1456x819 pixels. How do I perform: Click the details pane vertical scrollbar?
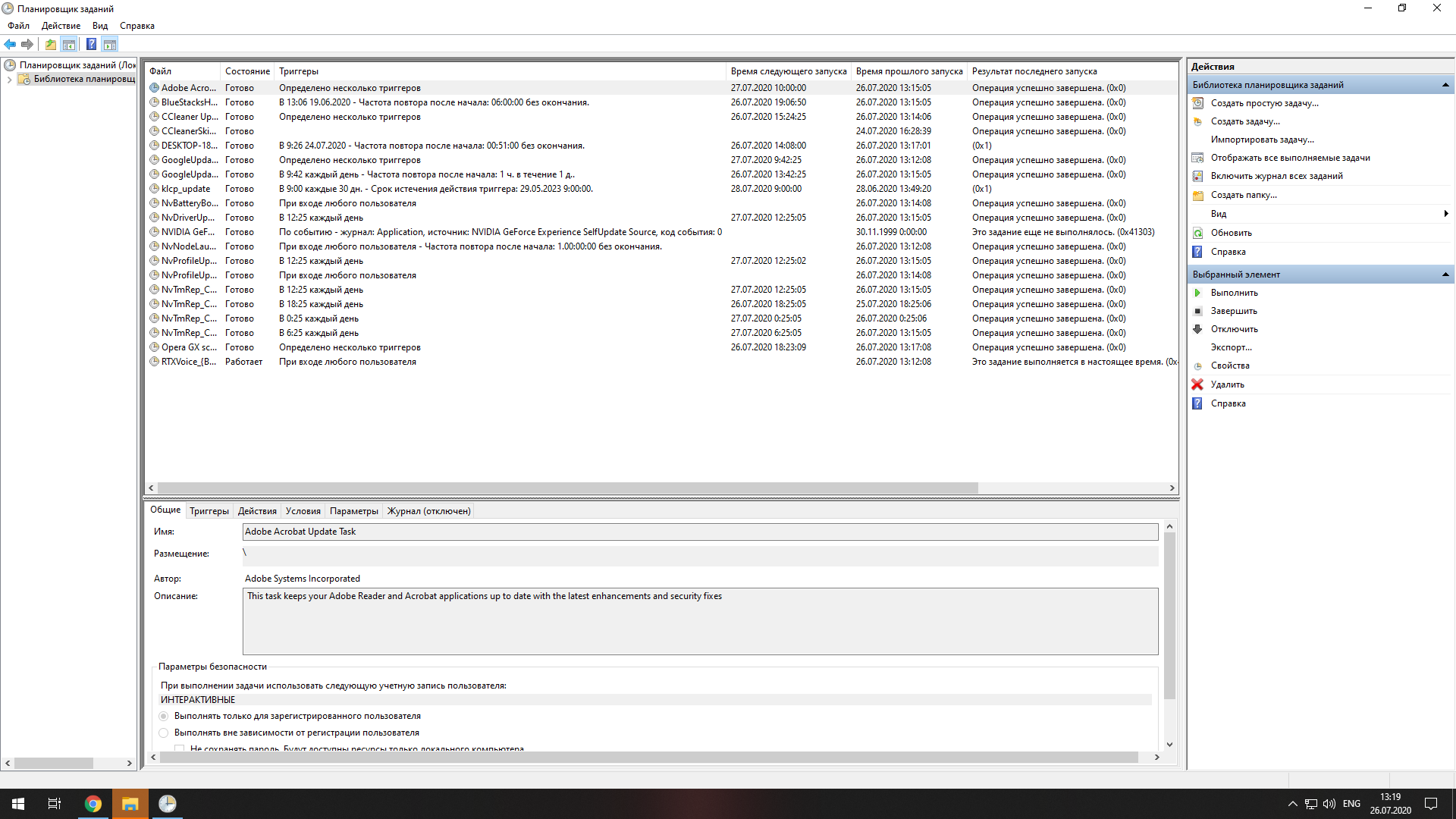pyautogui.click(x=1169, y=616)
